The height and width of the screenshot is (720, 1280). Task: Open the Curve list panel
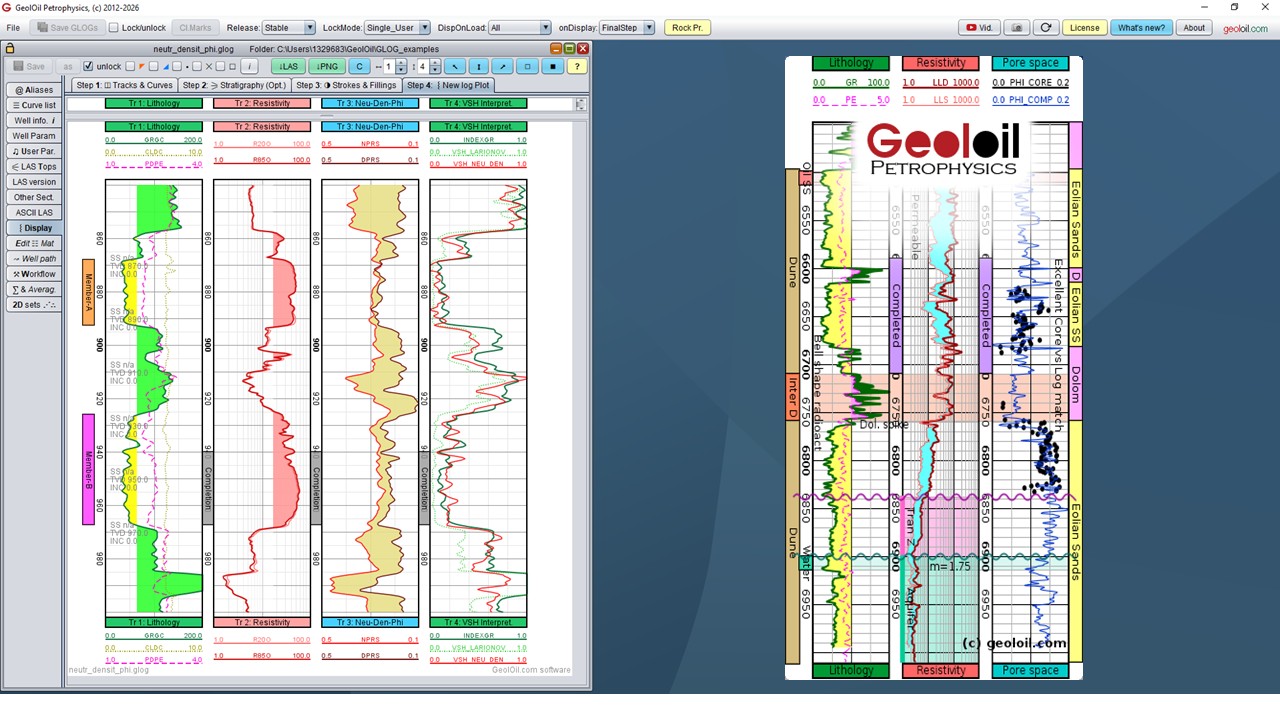coord(34,105)
